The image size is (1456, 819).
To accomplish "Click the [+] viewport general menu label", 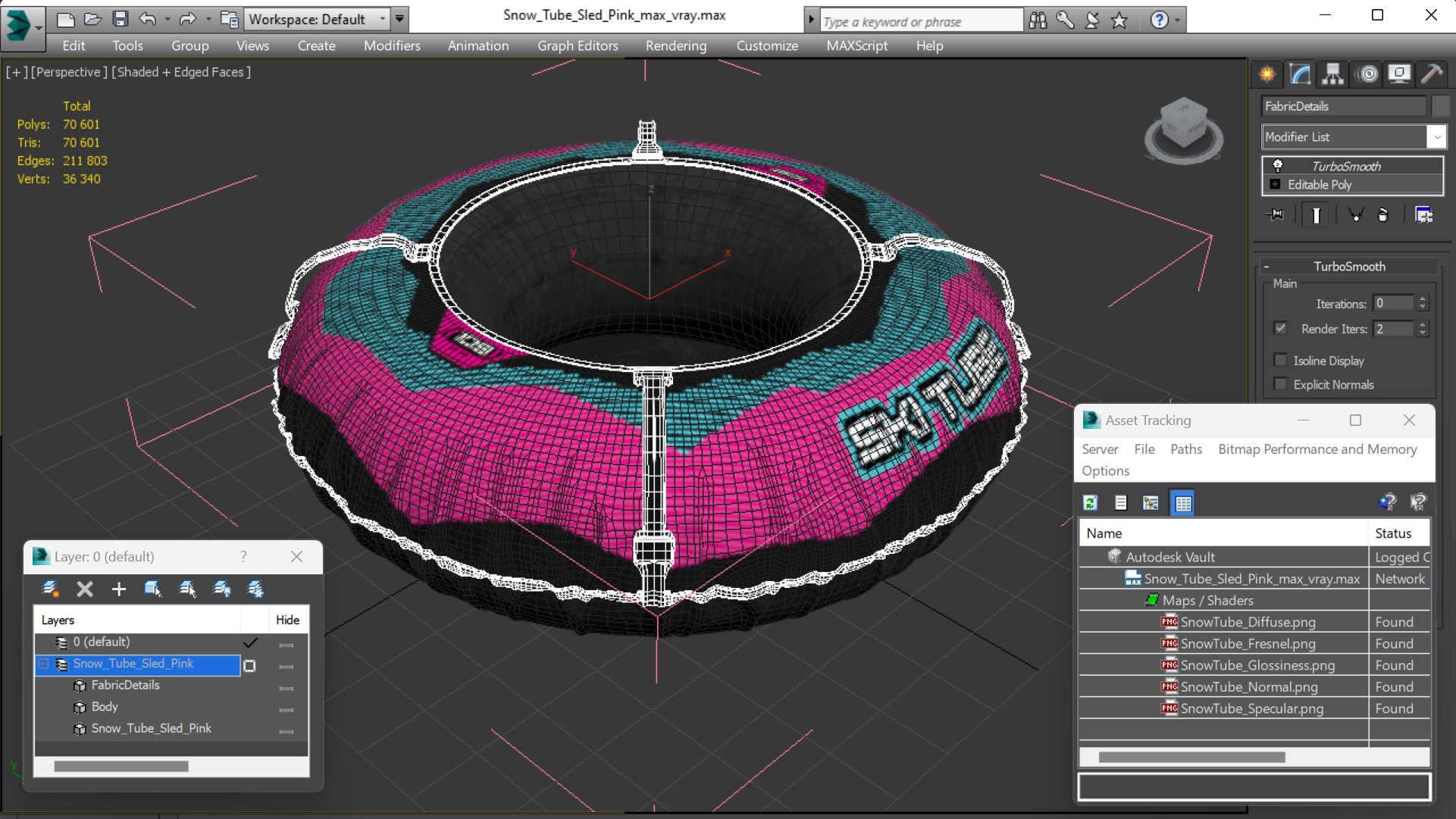I will 17,72.
